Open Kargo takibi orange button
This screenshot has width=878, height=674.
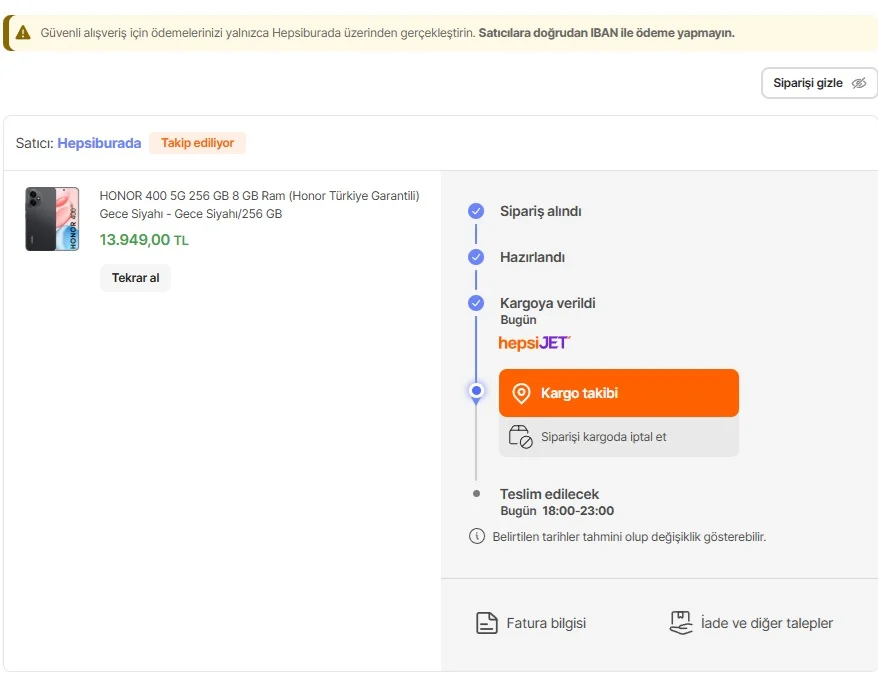pos(618,393)
